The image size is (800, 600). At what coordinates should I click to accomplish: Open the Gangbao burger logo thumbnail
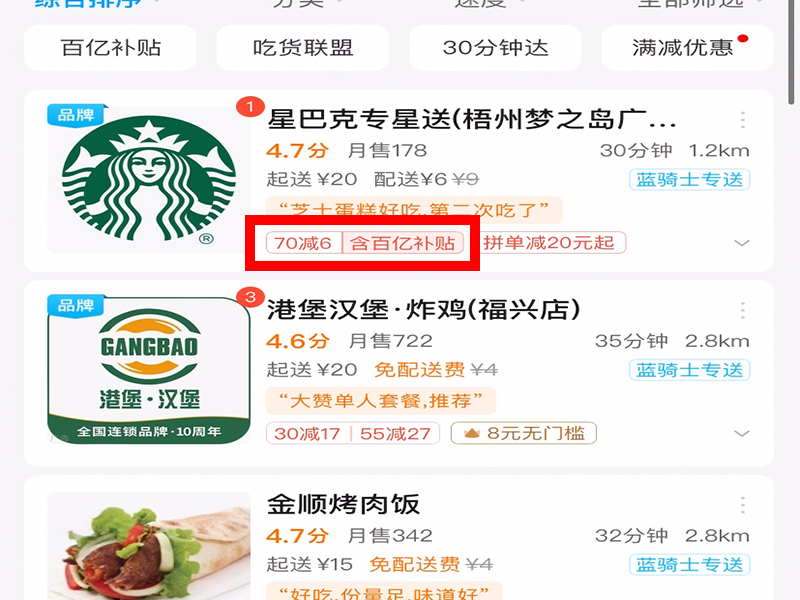[x=148, y=370]
